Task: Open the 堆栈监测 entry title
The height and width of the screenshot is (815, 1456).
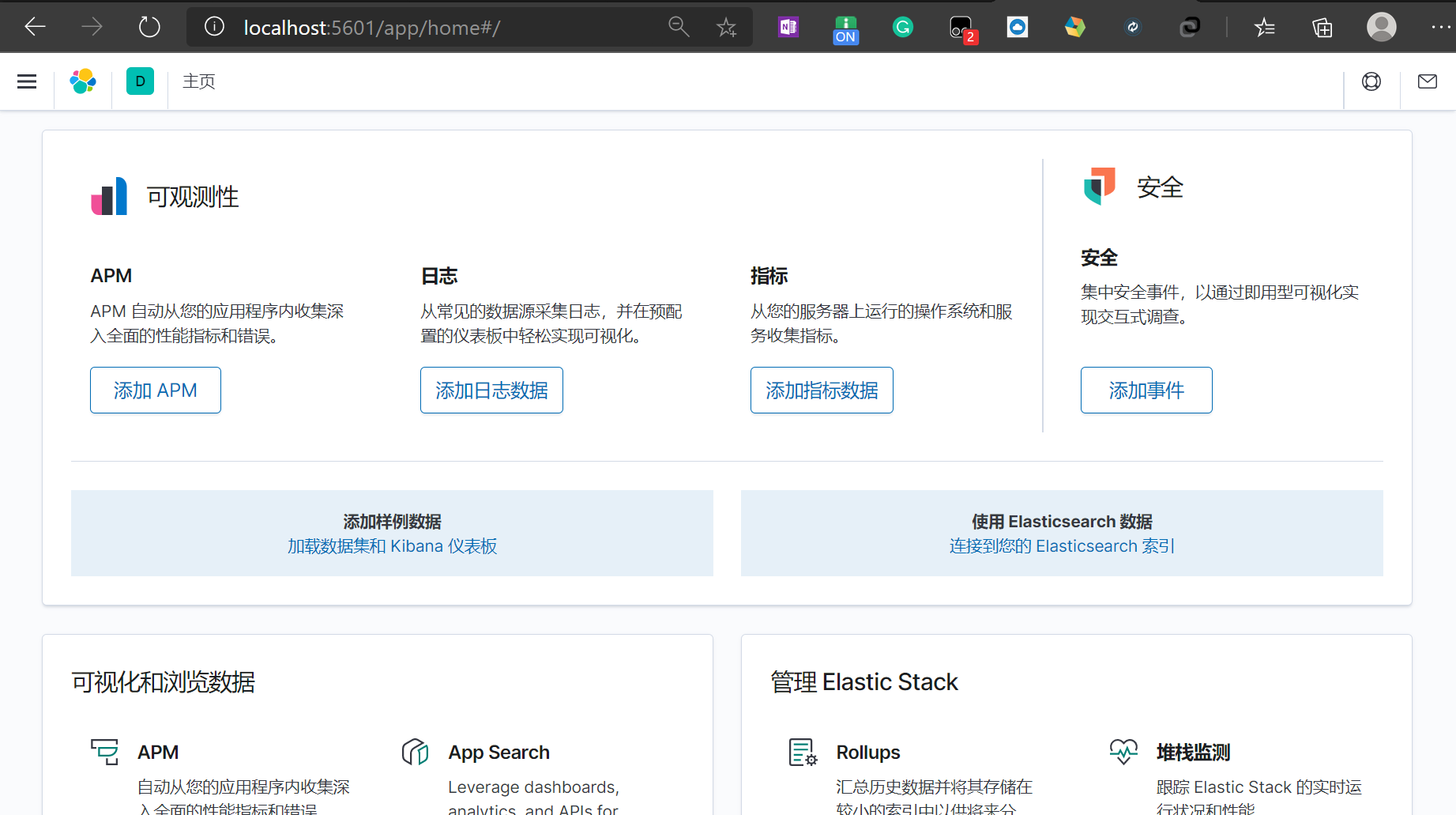Action: coord(1193,753)
